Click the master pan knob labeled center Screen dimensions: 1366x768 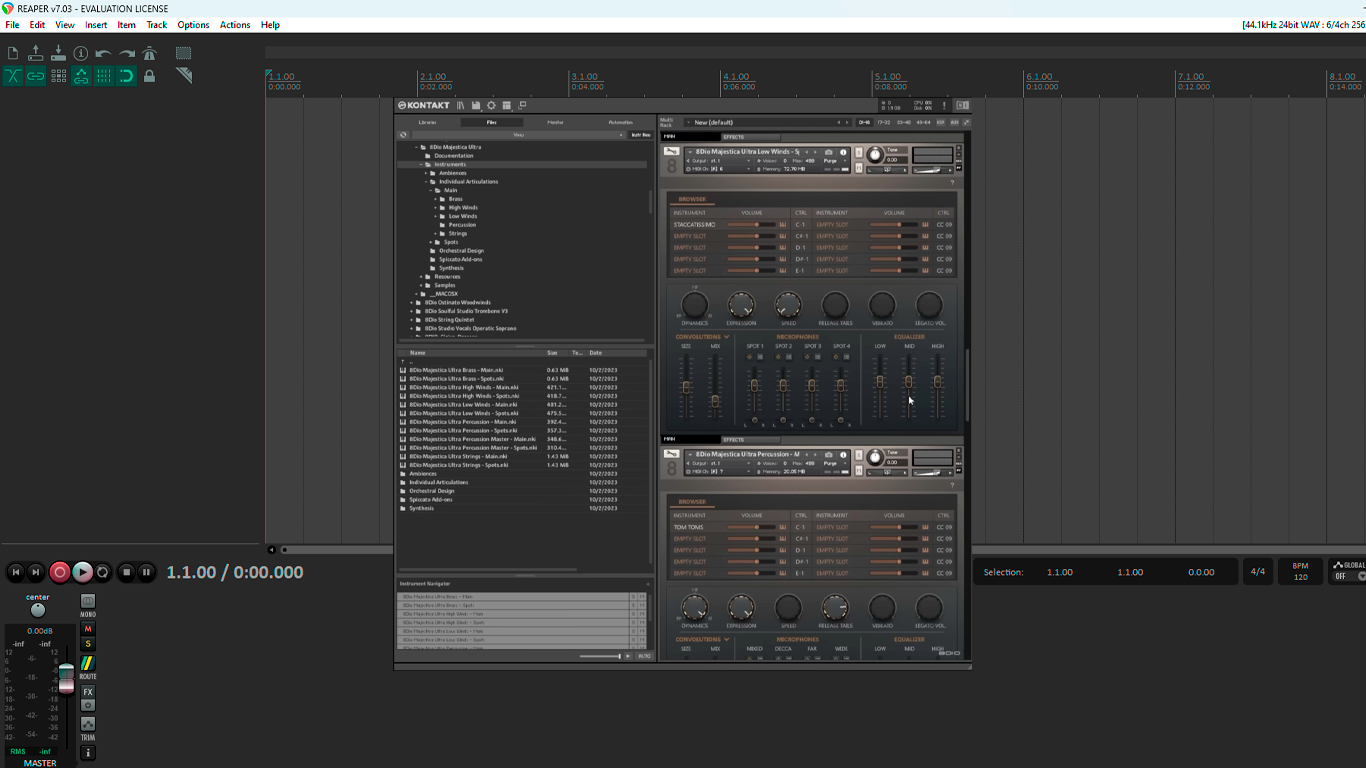click(38, 610)
